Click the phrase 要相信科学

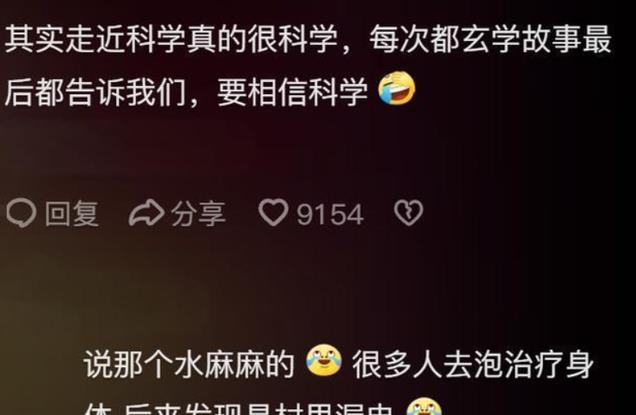293,92
